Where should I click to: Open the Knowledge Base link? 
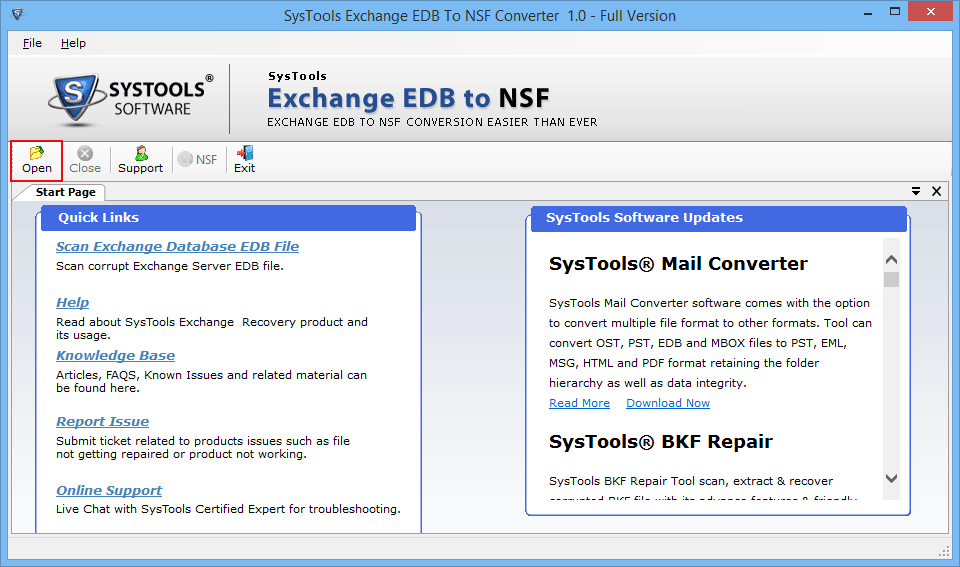[x=115, y=355]
